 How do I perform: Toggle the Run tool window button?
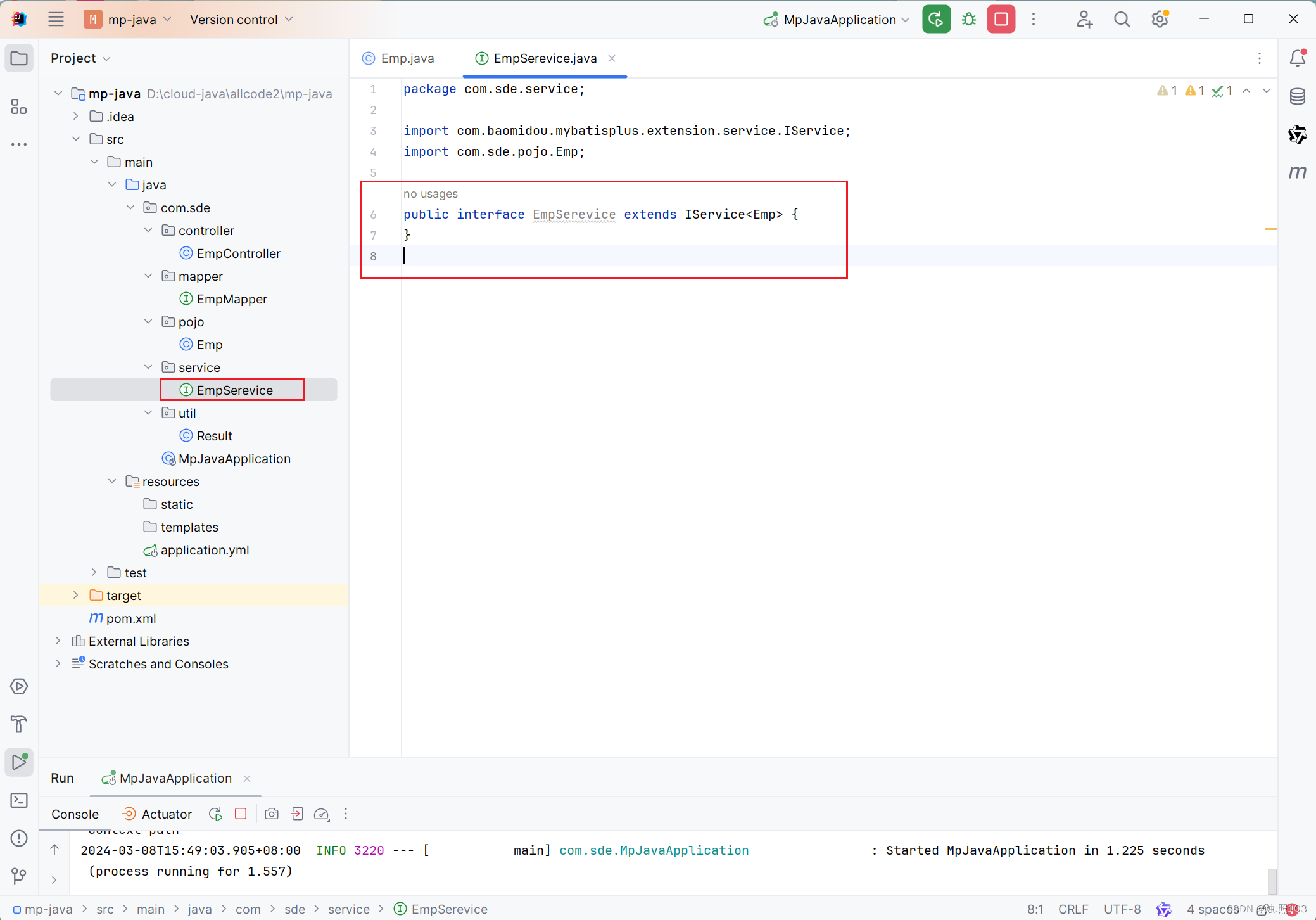tap(19, 762)
